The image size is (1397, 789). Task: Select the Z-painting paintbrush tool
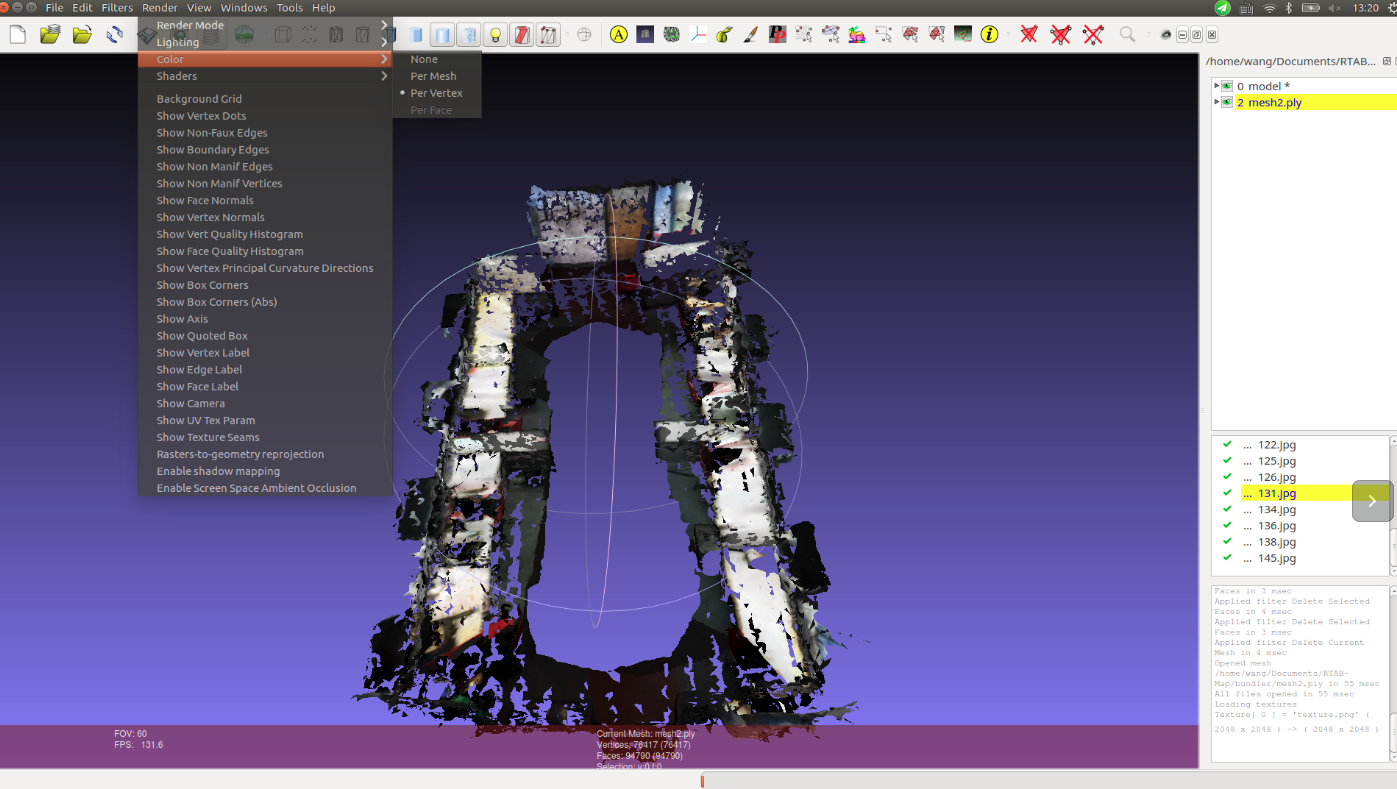coord(750,35)
